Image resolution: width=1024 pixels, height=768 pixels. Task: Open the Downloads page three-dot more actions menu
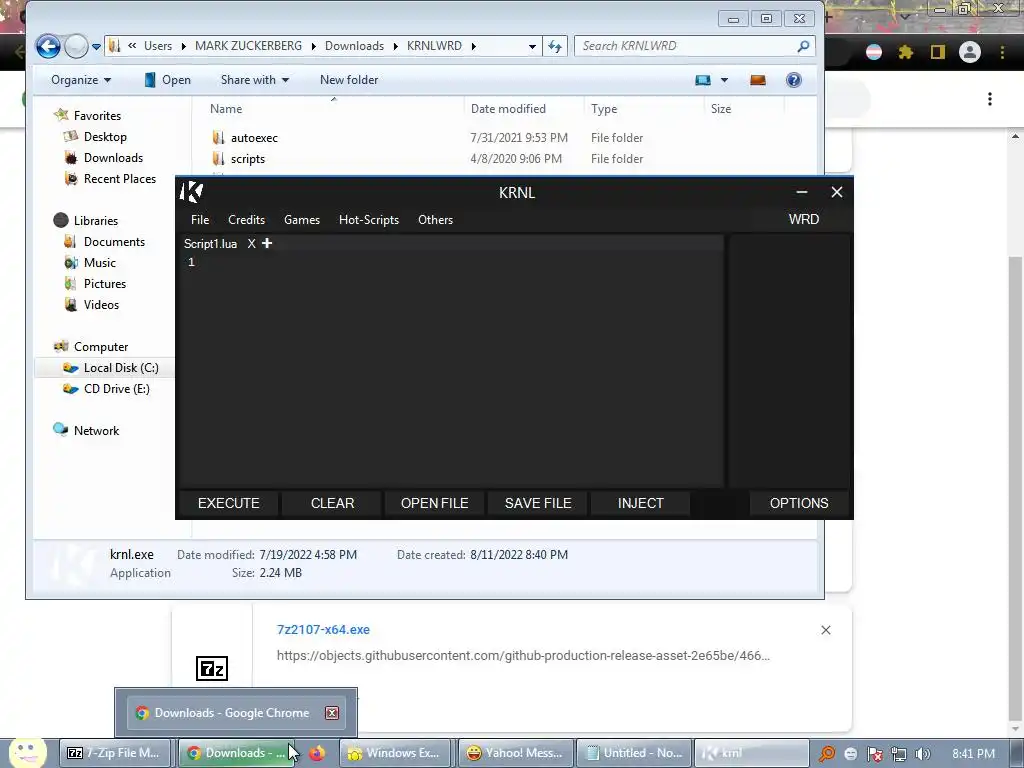pyautogui.click(x=990, y=99)
